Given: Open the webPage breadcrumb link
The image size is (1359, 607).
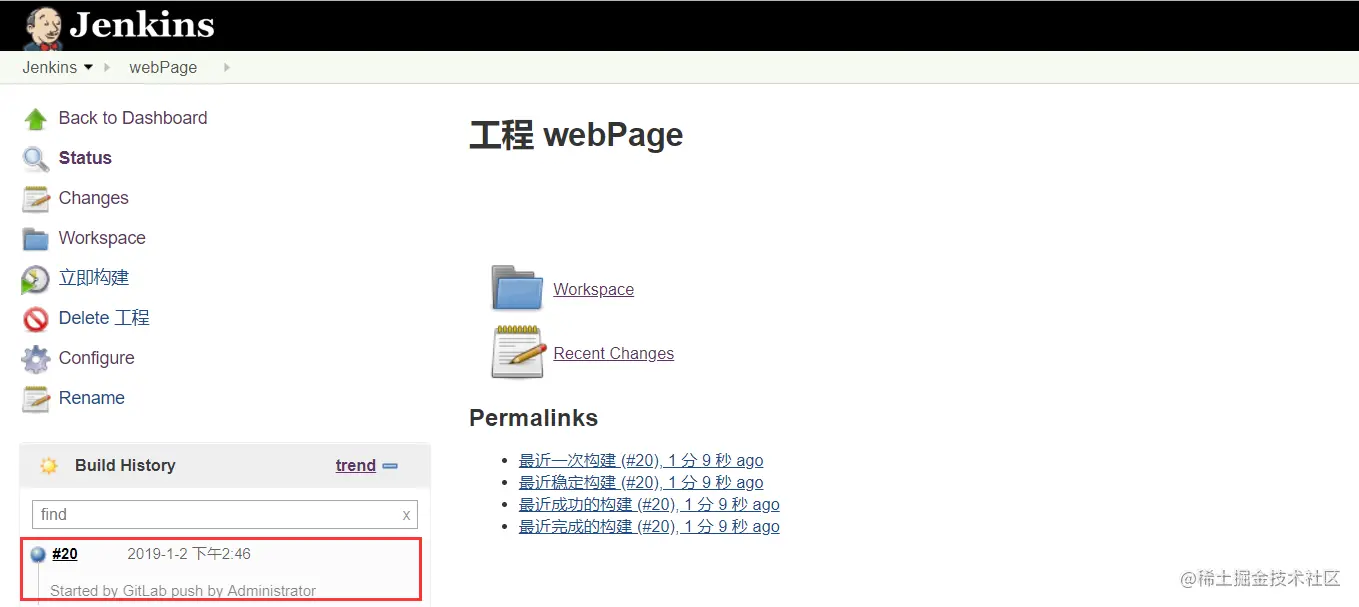Looking at the screenshot, I should (163, 67).
